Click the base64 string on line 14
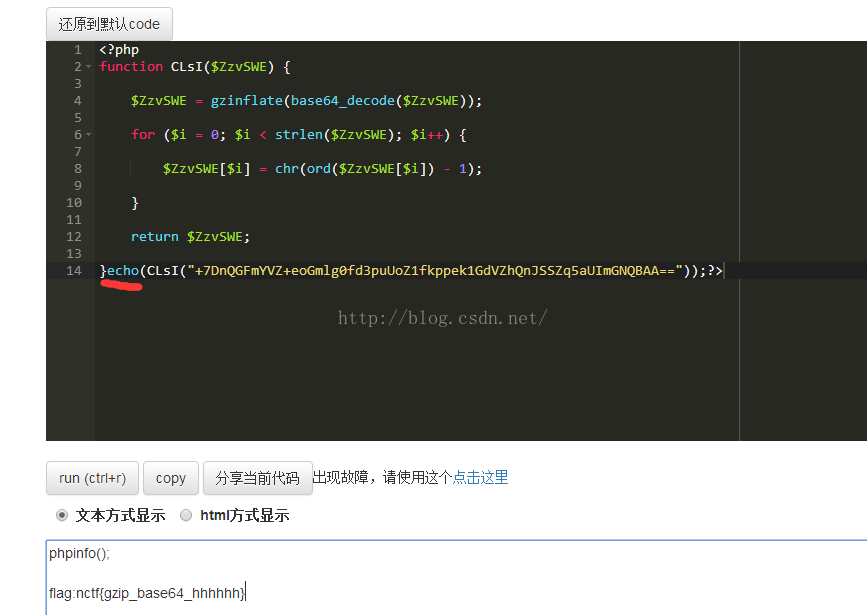 pos(435,270)
